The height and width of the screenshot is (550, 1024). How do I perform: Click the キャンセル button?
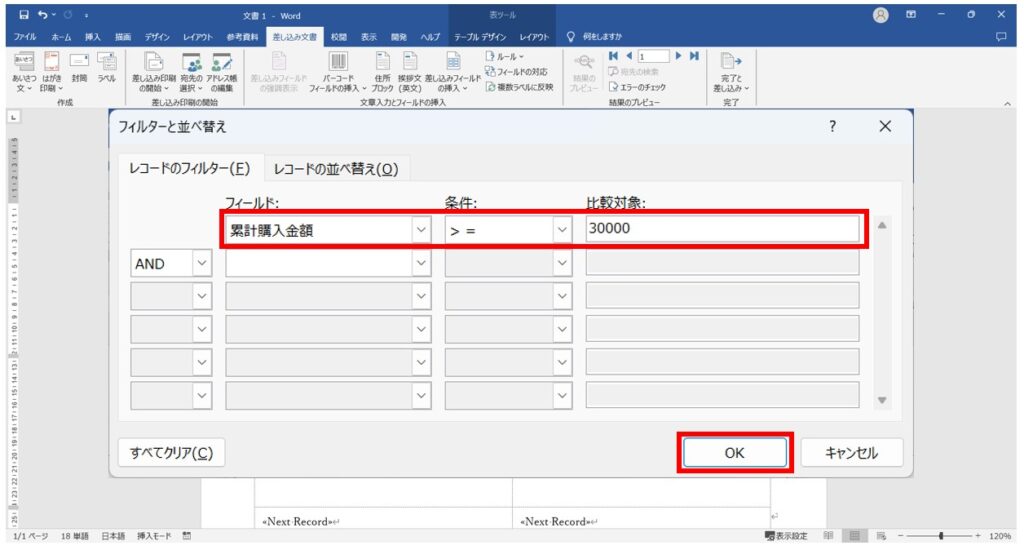pos(851,453)
